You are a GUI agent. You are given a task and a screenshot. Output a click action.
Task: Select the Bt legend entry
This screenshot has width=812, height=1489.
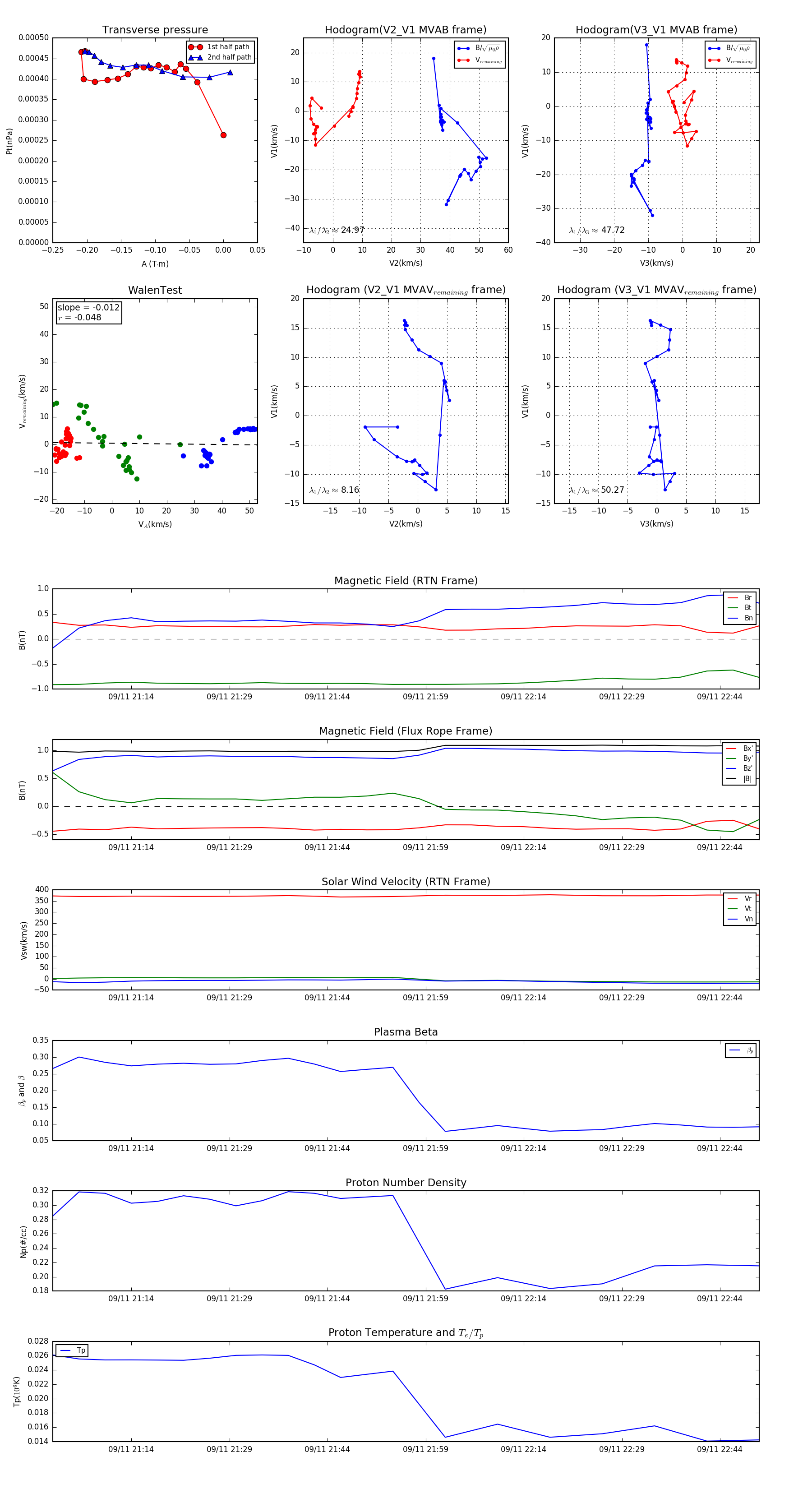(740, 607)
